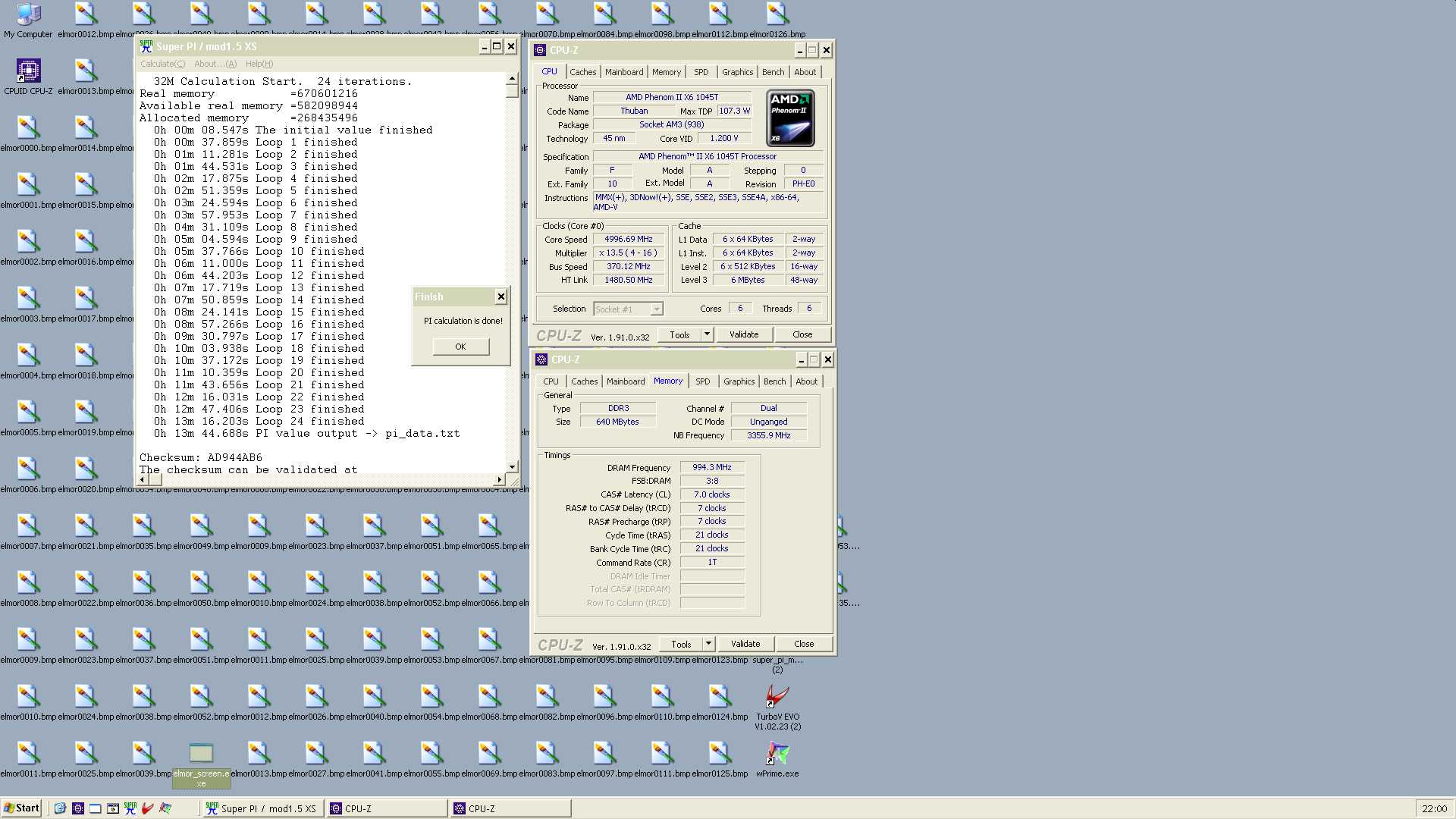Select elmor0001.bmp file icon on desktop
This screenshot has height=819, width=1456.
coord(28,190)
